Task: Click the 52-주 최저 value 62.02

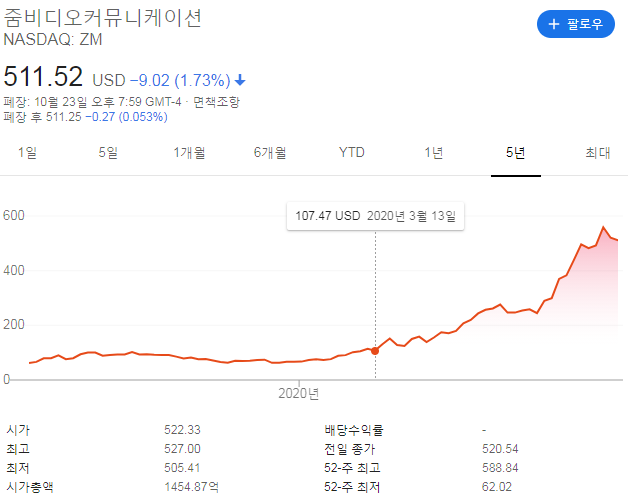Action: coord(497,487)
